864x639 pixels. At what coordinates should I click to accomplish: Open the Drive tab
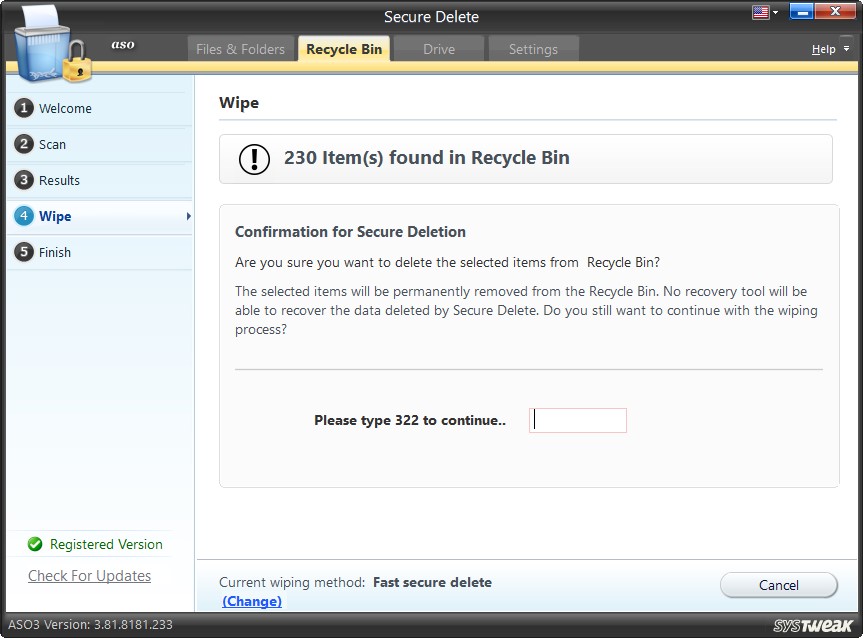(438, 48)
